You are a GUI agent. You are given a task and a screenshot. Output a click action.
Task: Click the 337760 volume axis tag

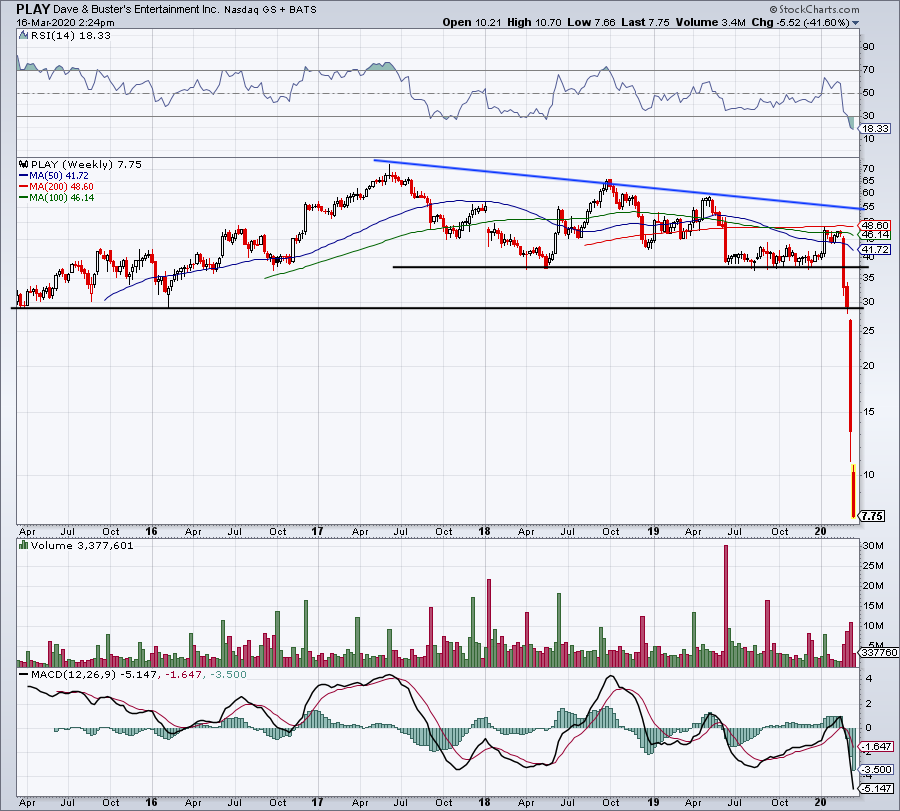click(x=879, y=652)
